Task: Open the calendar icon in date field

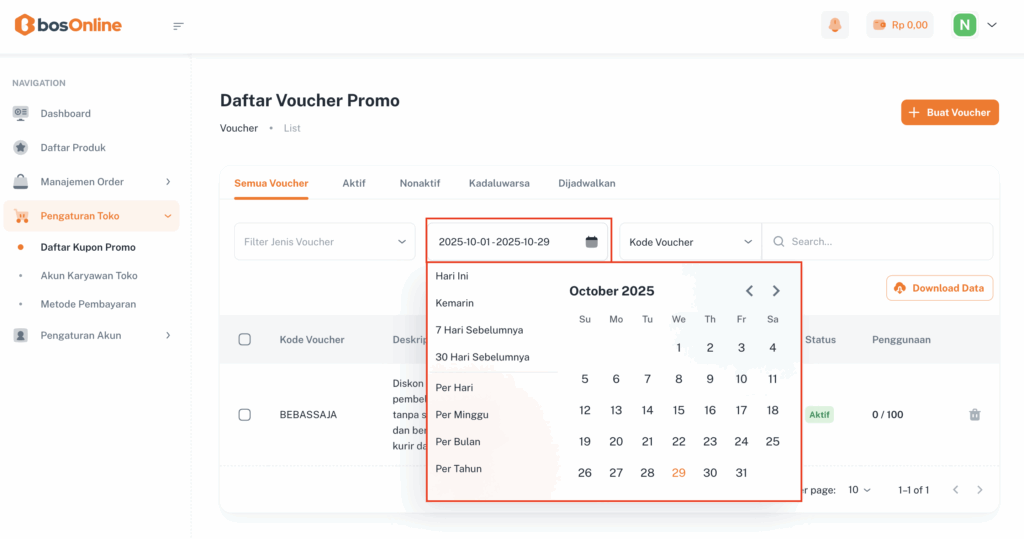Action: (x=591, y=242)
